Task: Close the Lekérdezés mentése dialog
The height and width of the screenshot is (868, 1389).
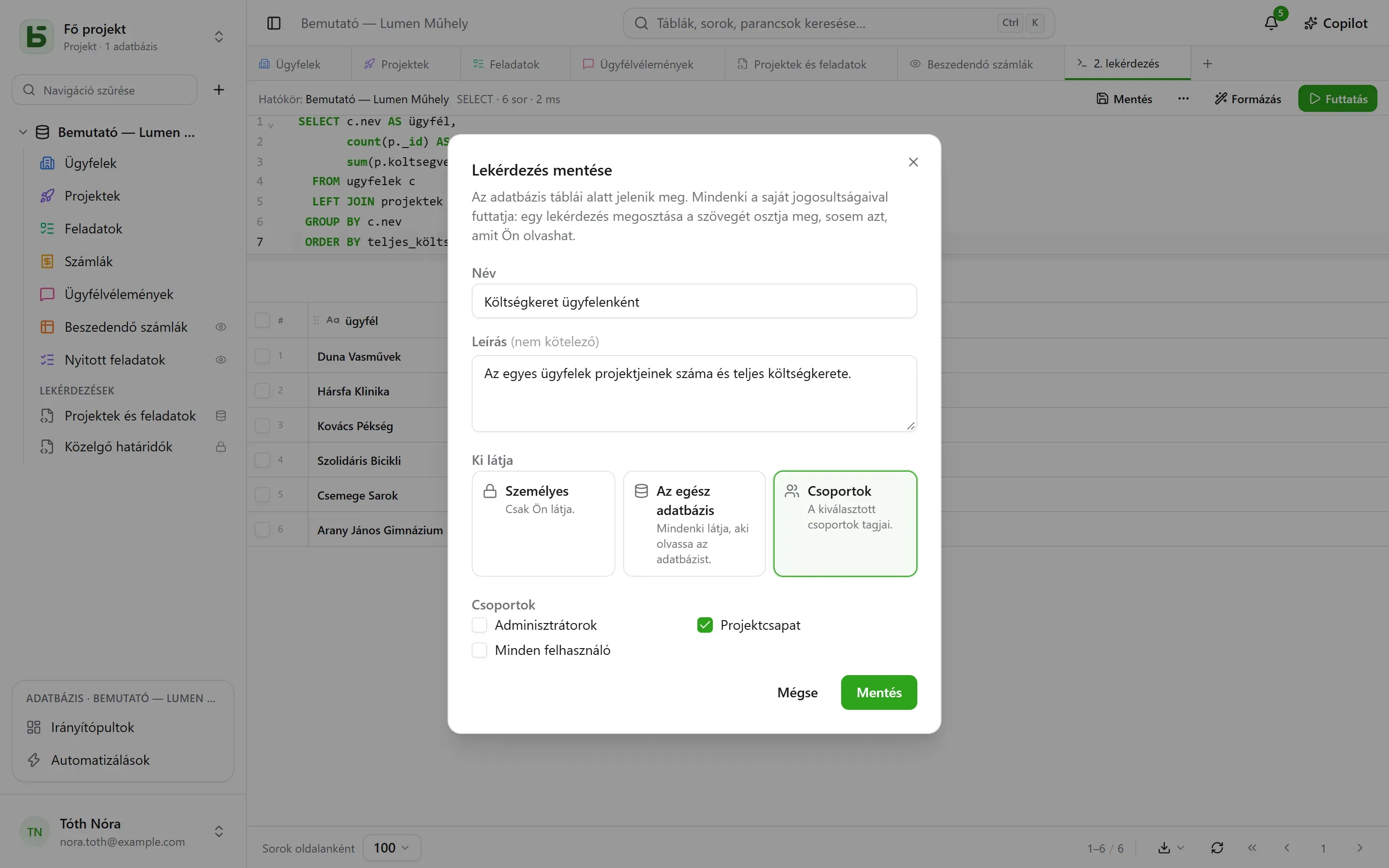Action: coord(913,162)
